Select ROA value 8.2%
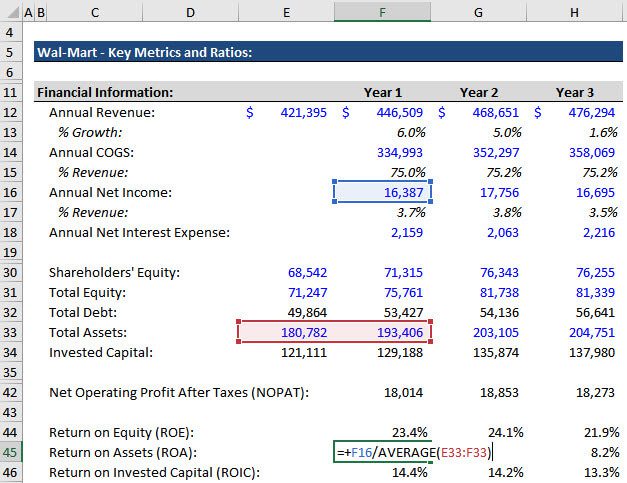 tap(605, 452)
